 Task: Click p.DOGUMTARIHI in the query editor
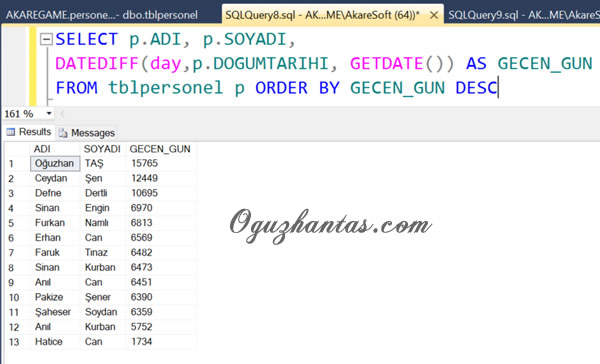pos(260,64)
